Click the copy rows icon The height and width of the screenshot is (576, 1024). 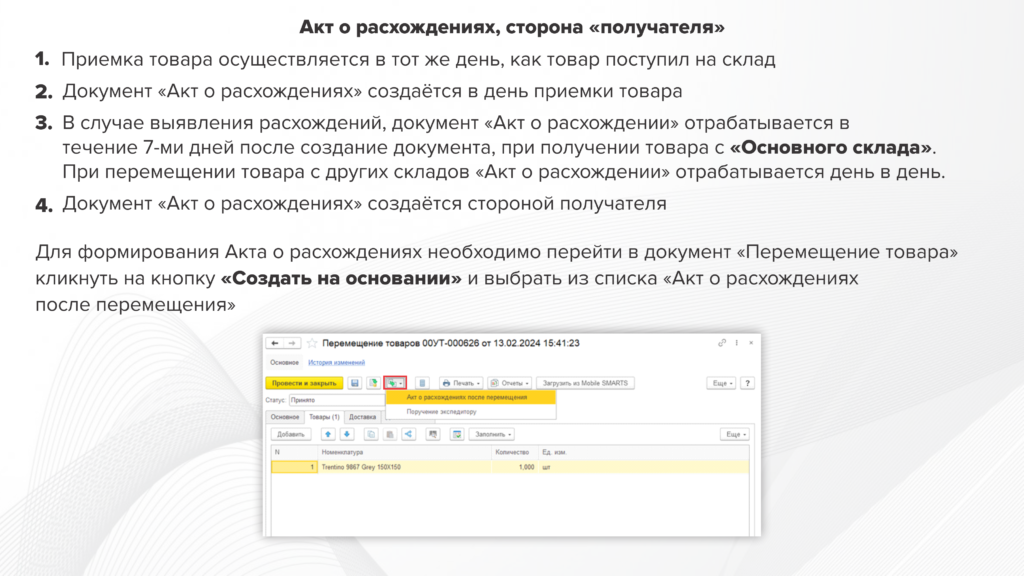coord(371,434)
